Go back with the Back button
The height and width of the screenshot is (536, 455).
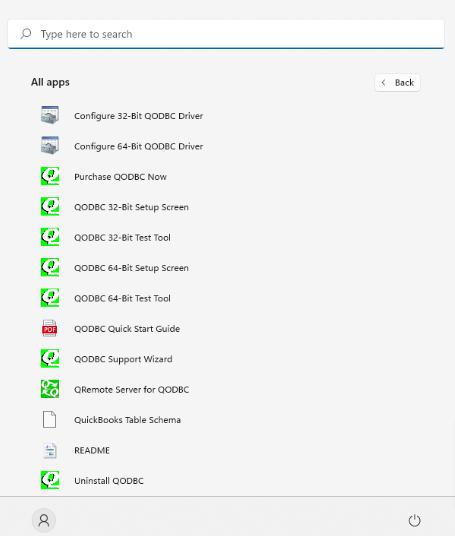[x=397, y=82]
